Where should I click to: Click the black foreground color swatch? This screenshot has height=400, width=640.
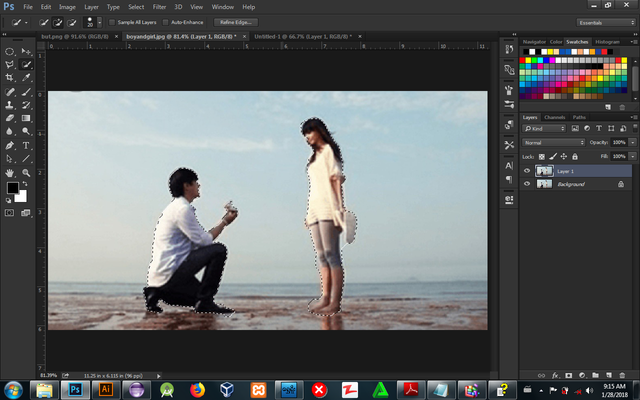[13, 188]
